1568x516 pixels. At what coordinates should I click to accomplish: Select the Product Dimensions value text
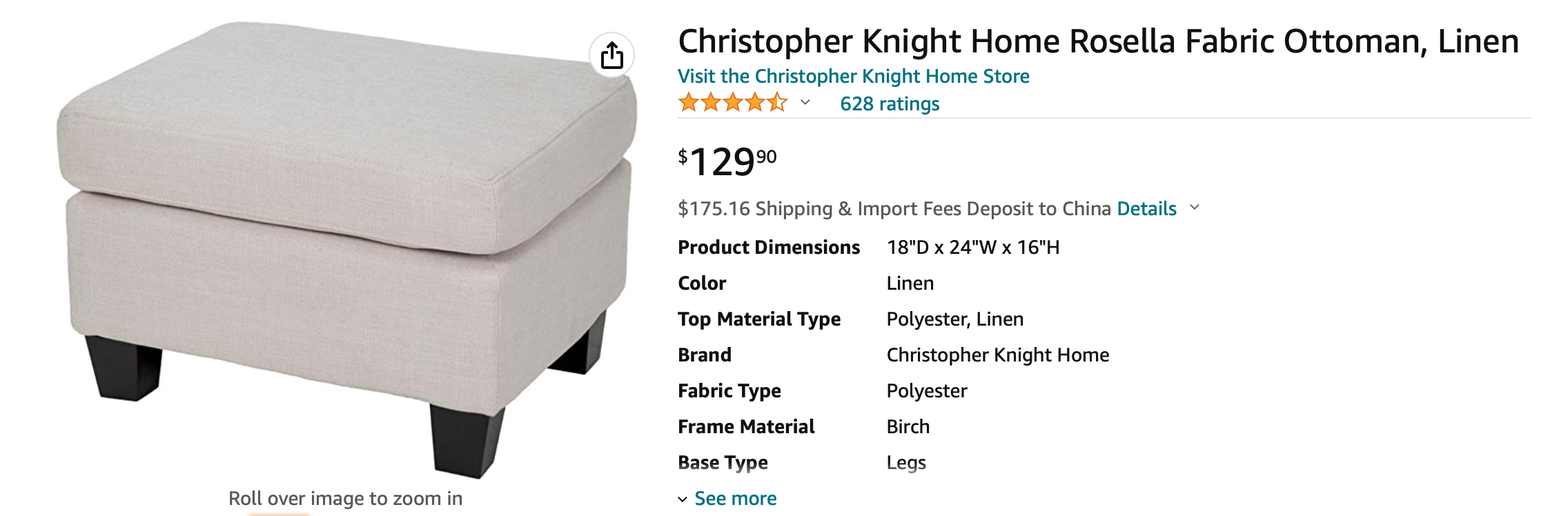(x=973, y=247)
